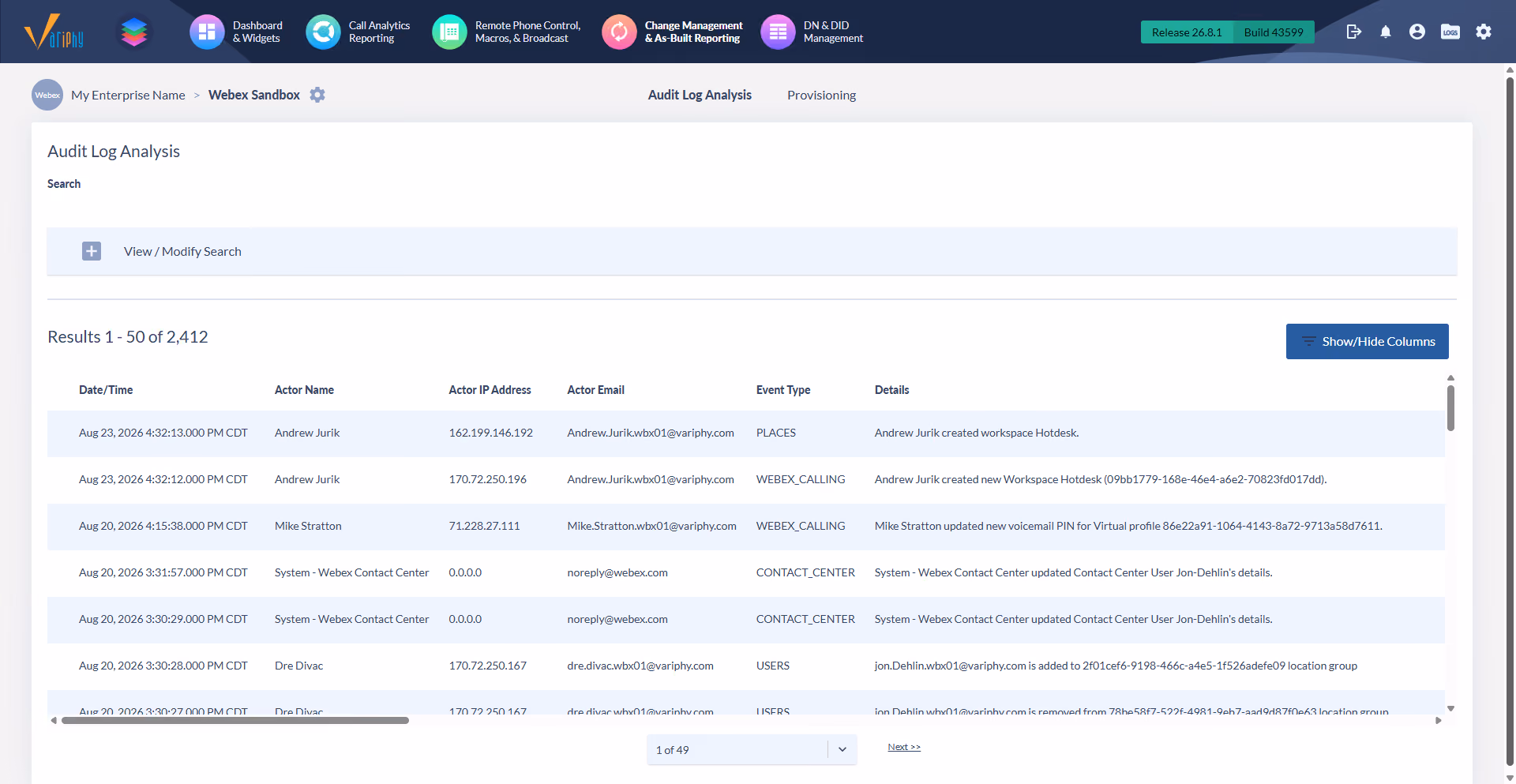Screen dimensions: 1516x784
Task: Click jon.Dehlin added to location group details
Action: pos(1116,666)
